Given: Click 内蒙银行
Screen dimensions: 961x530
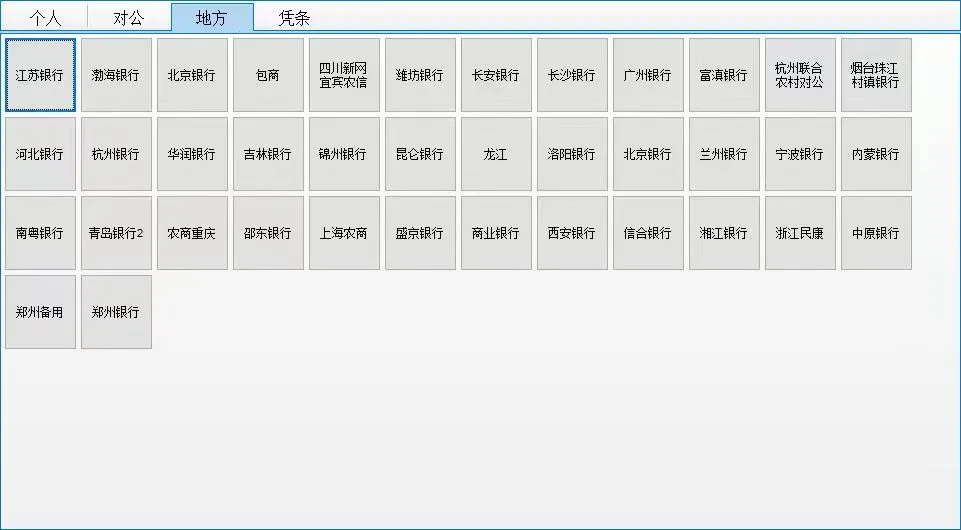Looking at the screenshot, I should (x=876, y=154).
